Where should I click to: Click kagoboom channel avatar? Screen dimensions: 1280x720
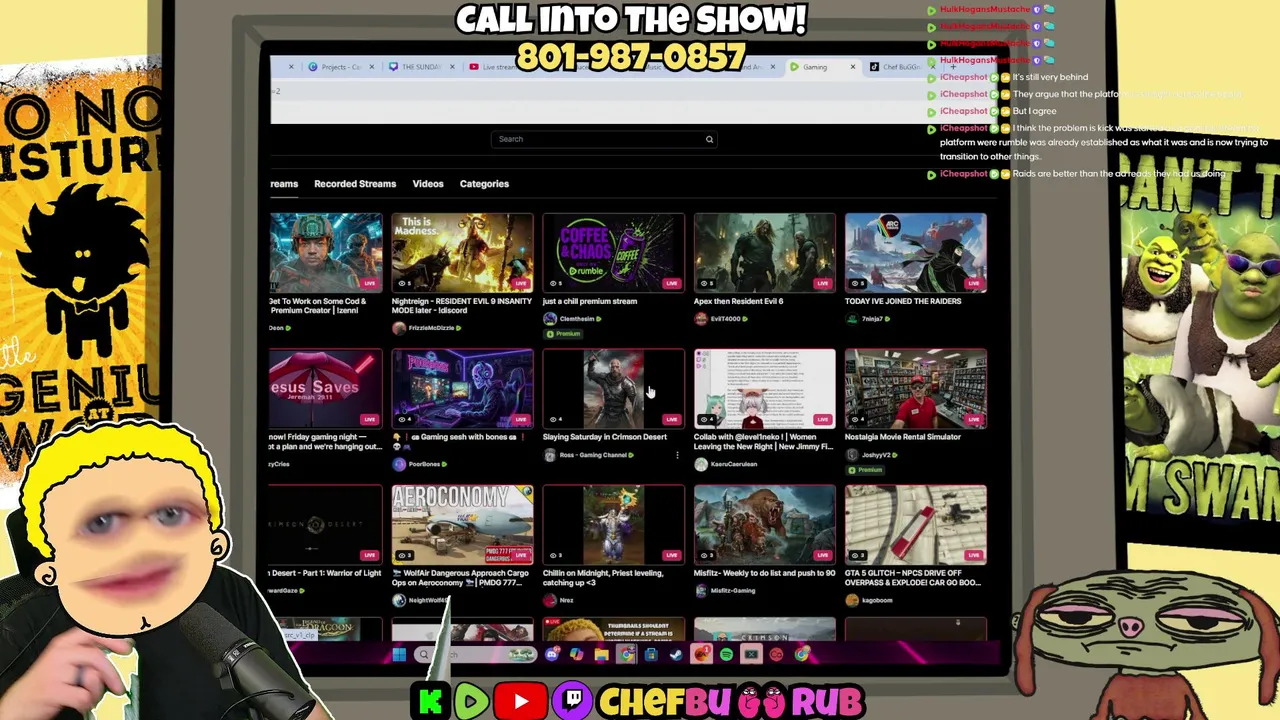click(x=852, y=600)
